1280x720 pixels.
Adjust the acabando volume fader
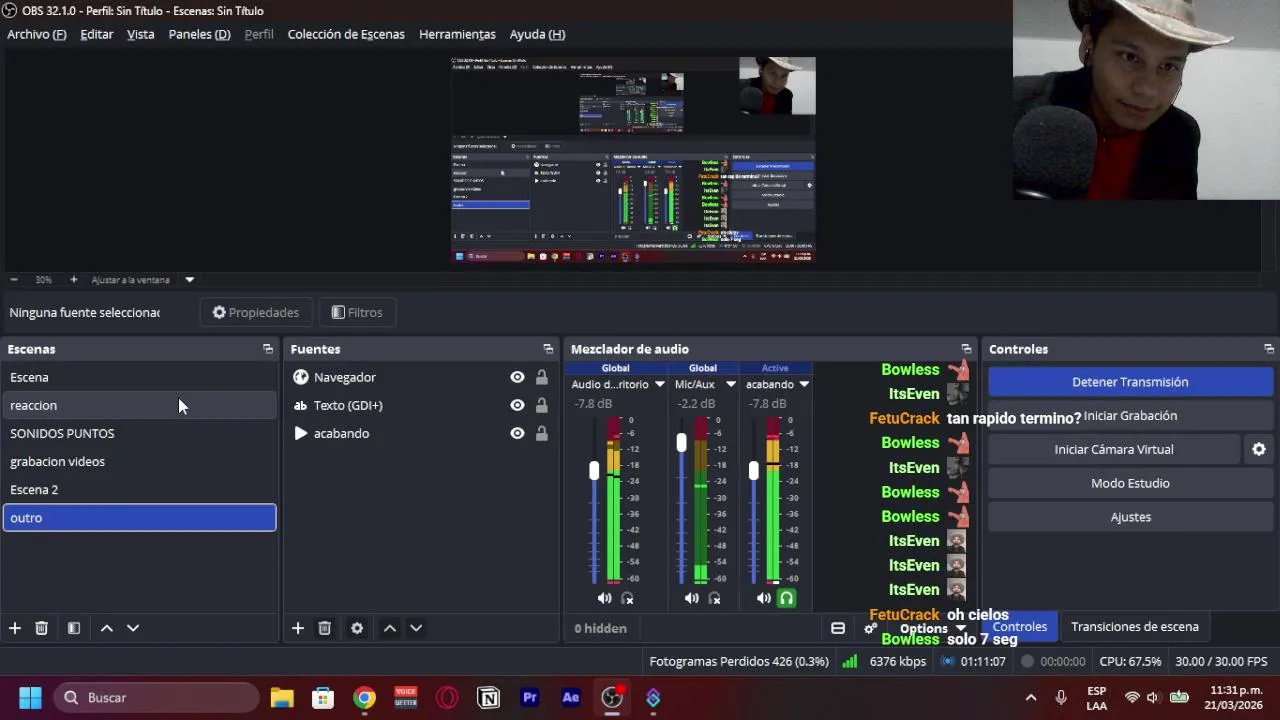[753, 470]
